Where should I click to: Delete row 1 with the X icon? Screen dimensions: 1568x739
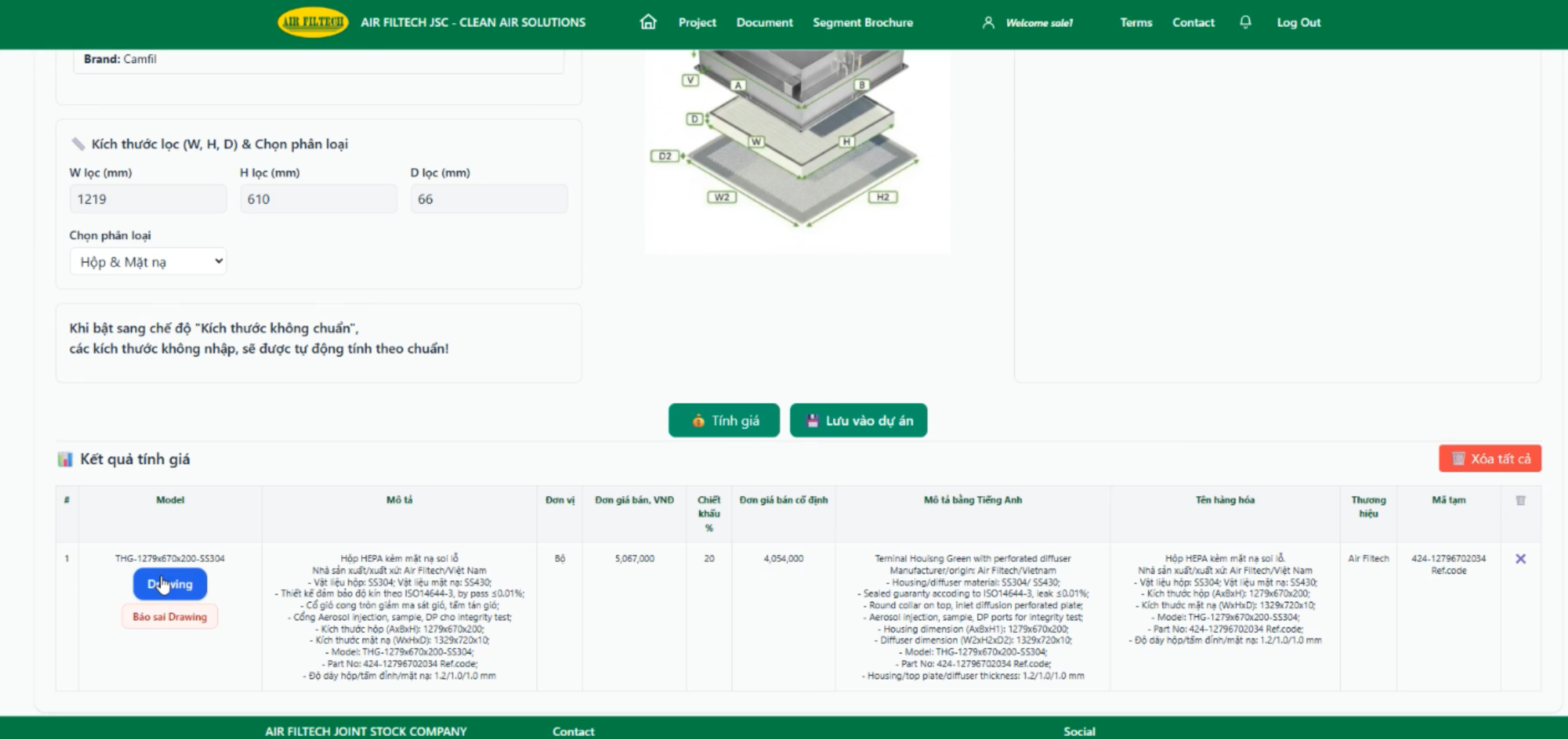click(1520, 558)
